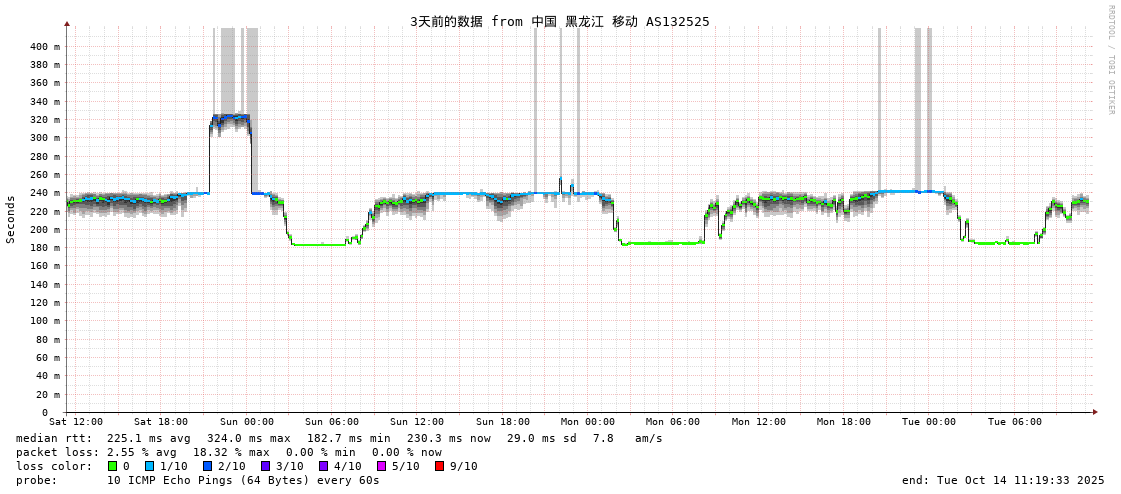
Task: Click the 'median rtt' statistics line
Action: point(339,438)
